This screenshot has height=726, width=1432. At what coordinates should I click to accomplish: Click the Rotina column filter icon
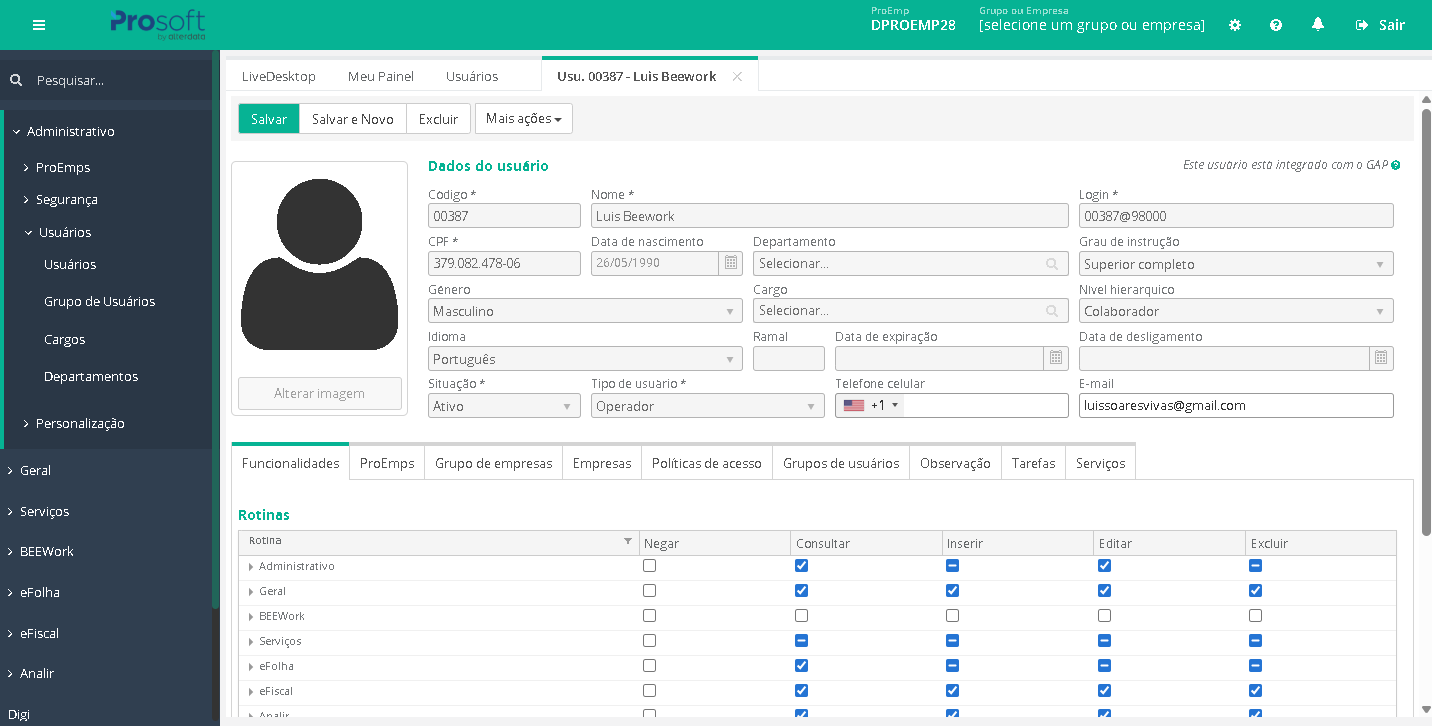(628, 541)
